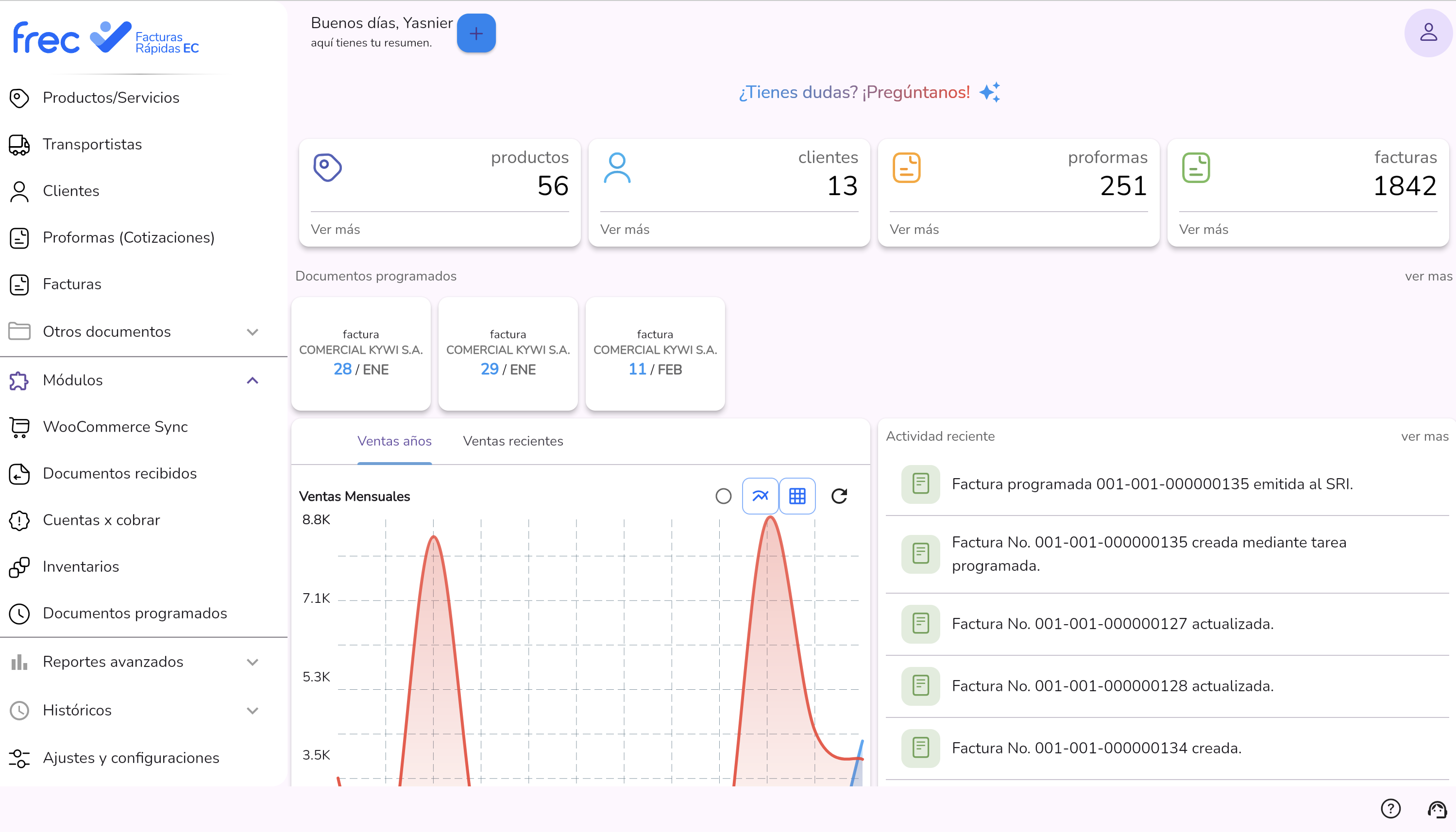Viewport: 1456px width, 832px height.
Task: Click the blue plus create button
Action: tap(476, 33)
